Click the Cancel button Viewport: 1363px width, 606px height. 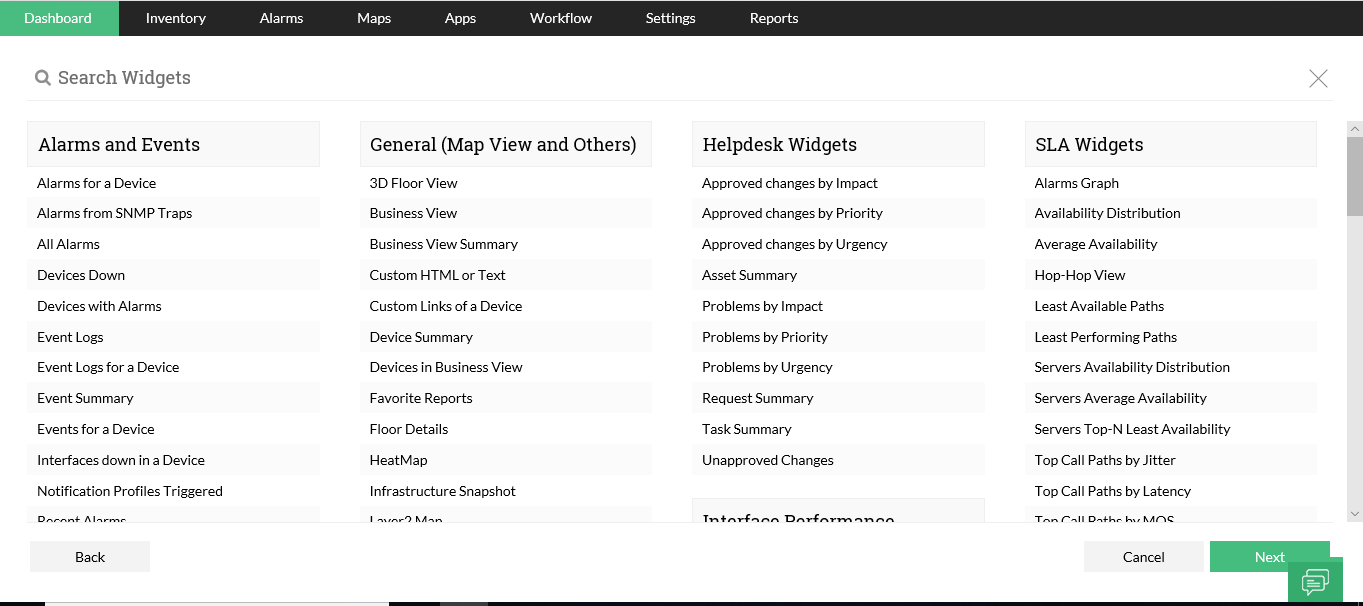1143,557
